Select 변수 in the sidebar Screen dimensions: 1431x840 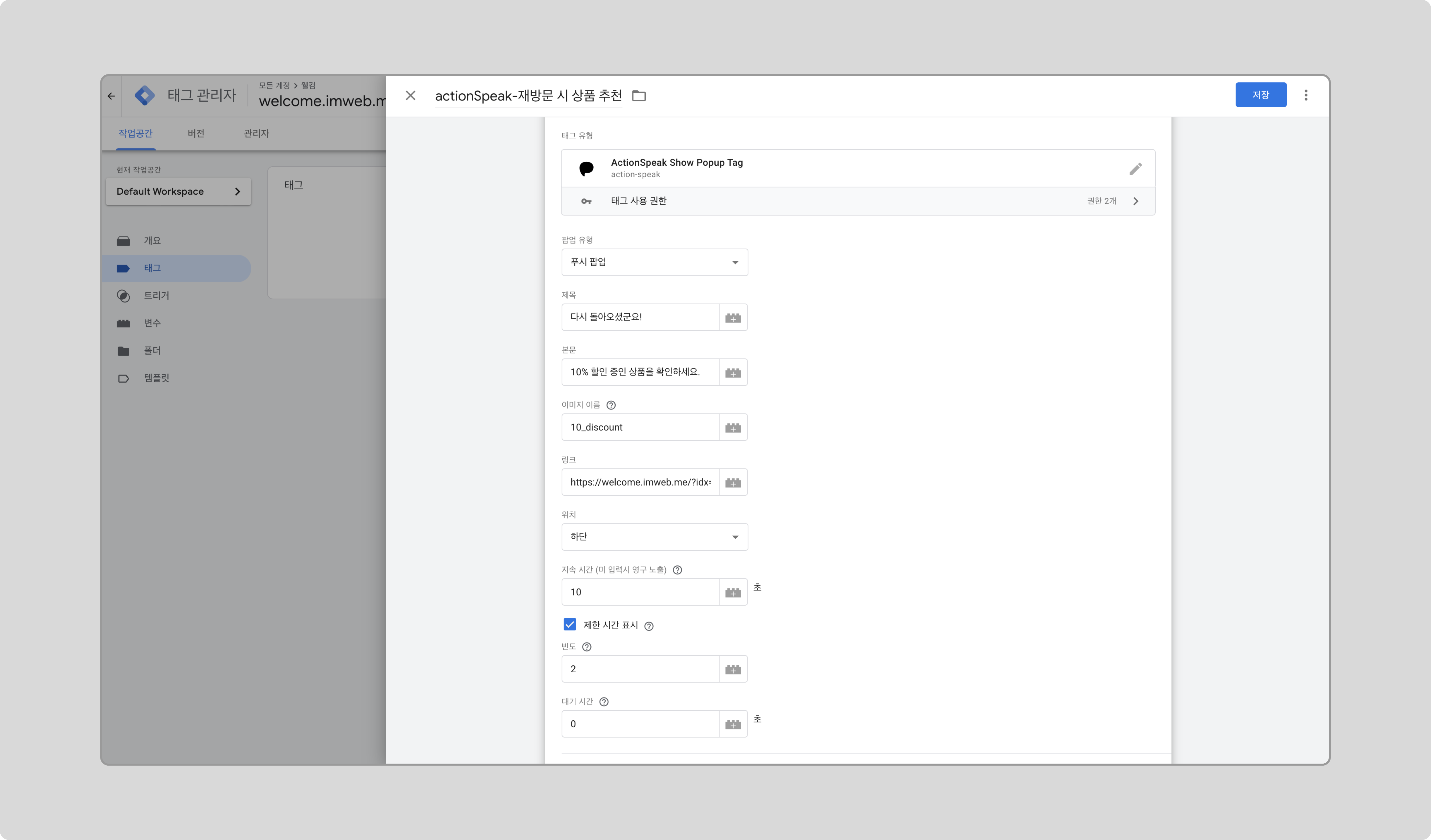tap(177, 323)
